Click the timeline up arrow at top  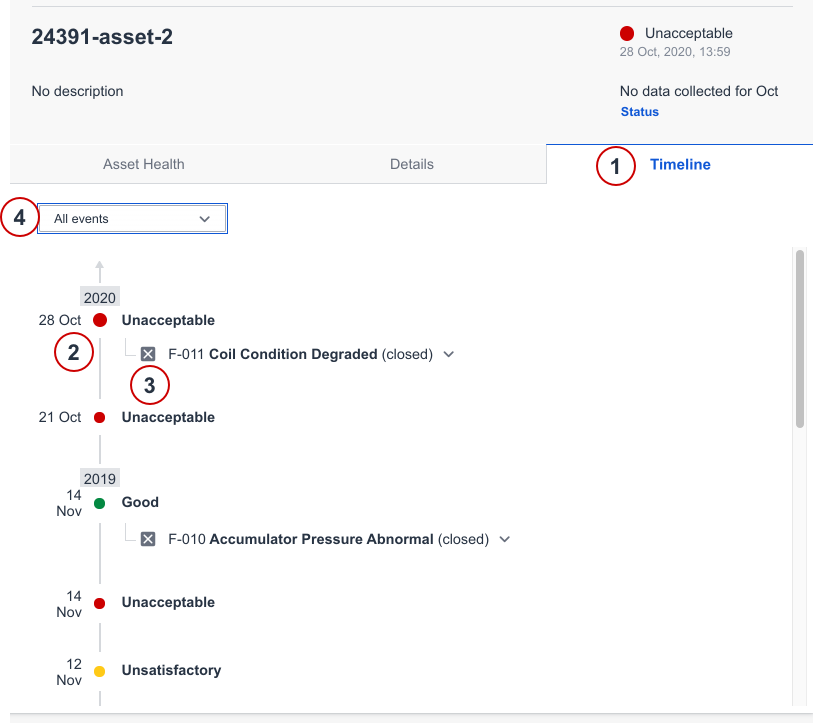tap(99, 268)
